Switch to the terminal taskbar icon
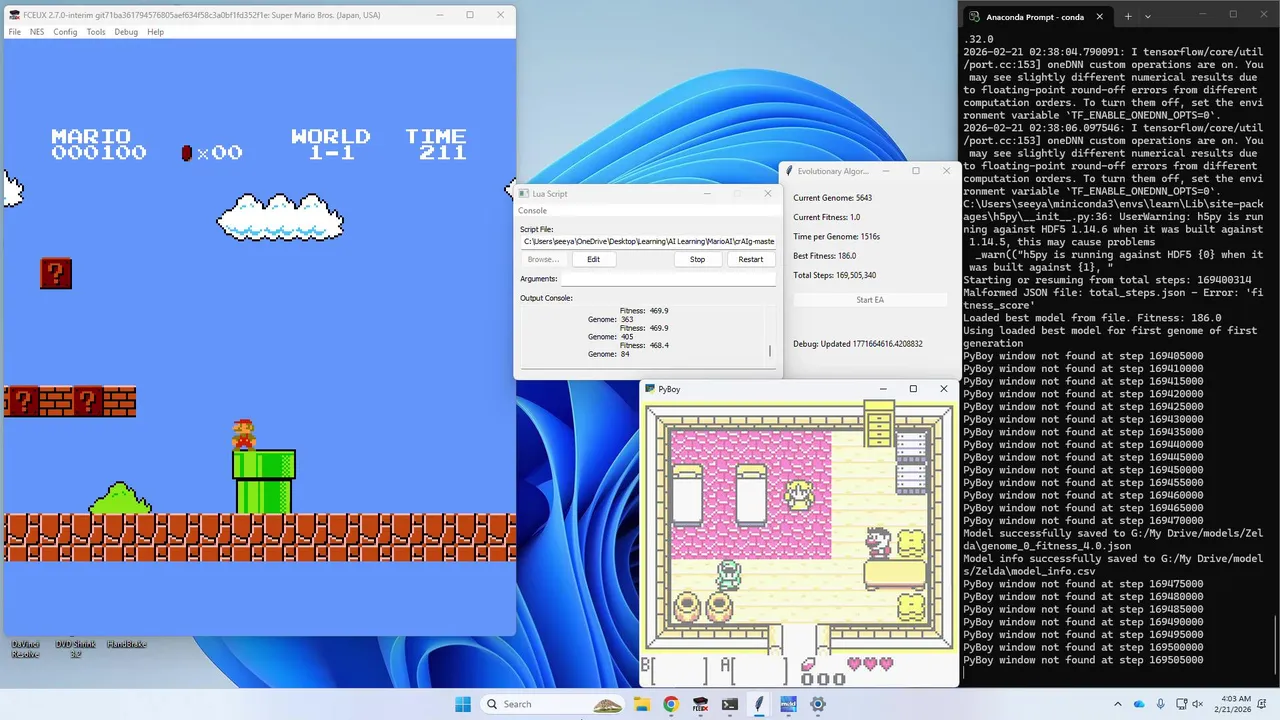 point(730,704)
